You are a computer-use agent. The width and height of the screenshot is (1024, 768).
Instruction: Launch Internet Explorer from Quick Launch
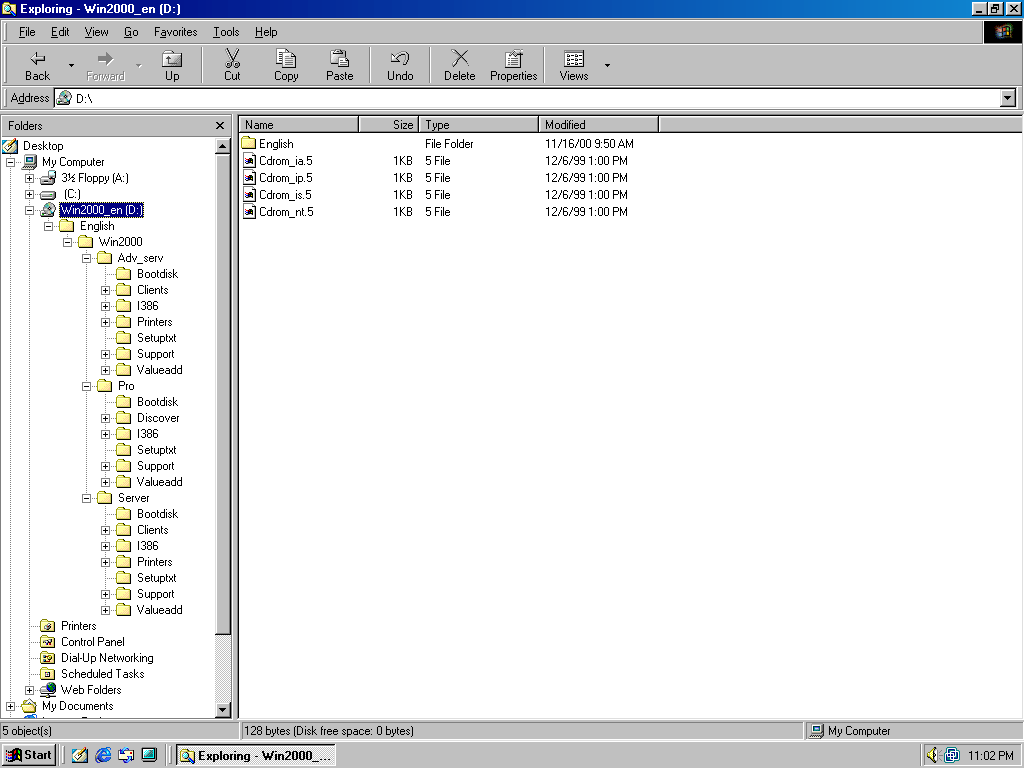[103, 756]
